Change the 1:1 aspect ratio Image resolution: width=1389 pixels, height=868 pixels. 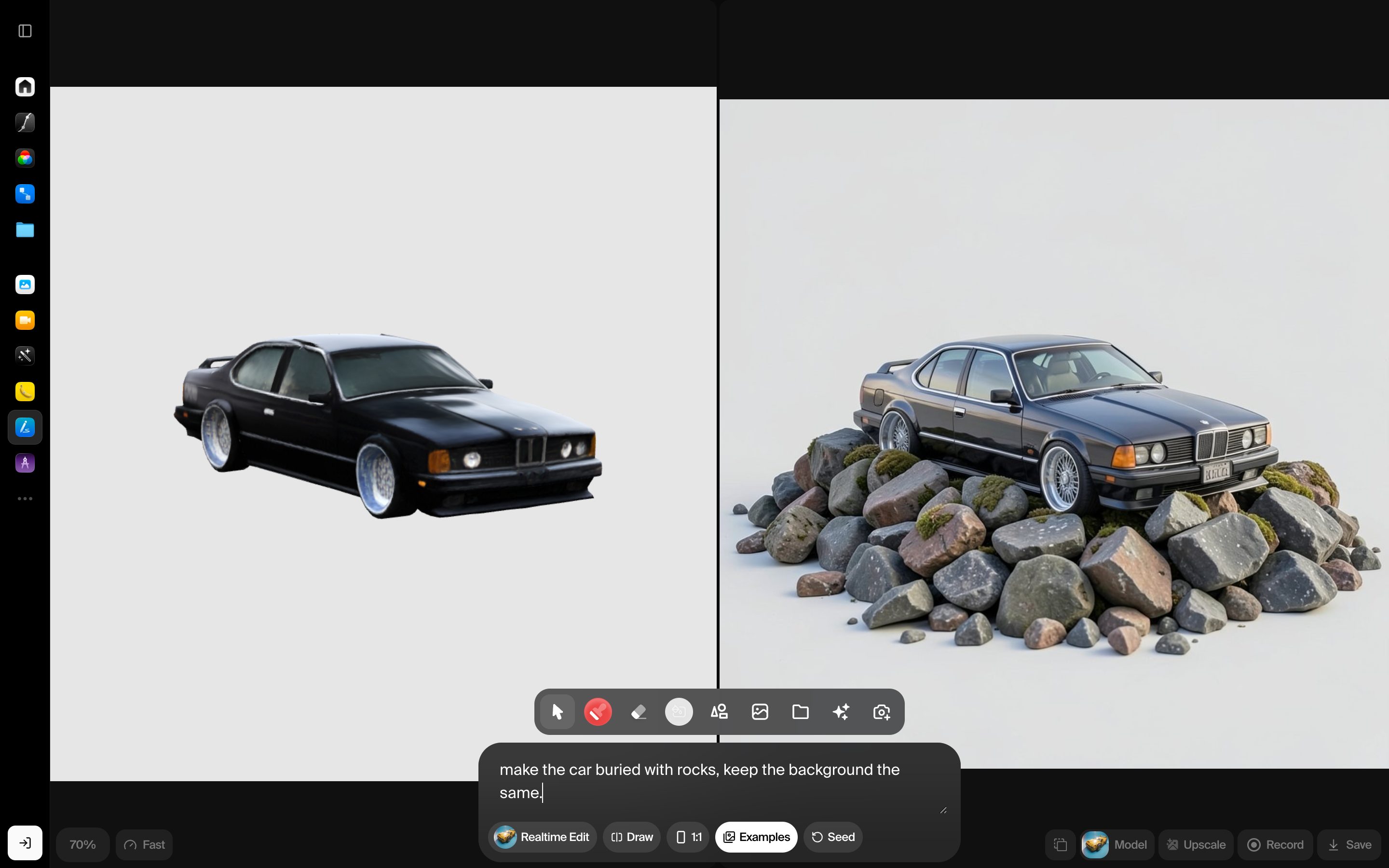(688, 837)
